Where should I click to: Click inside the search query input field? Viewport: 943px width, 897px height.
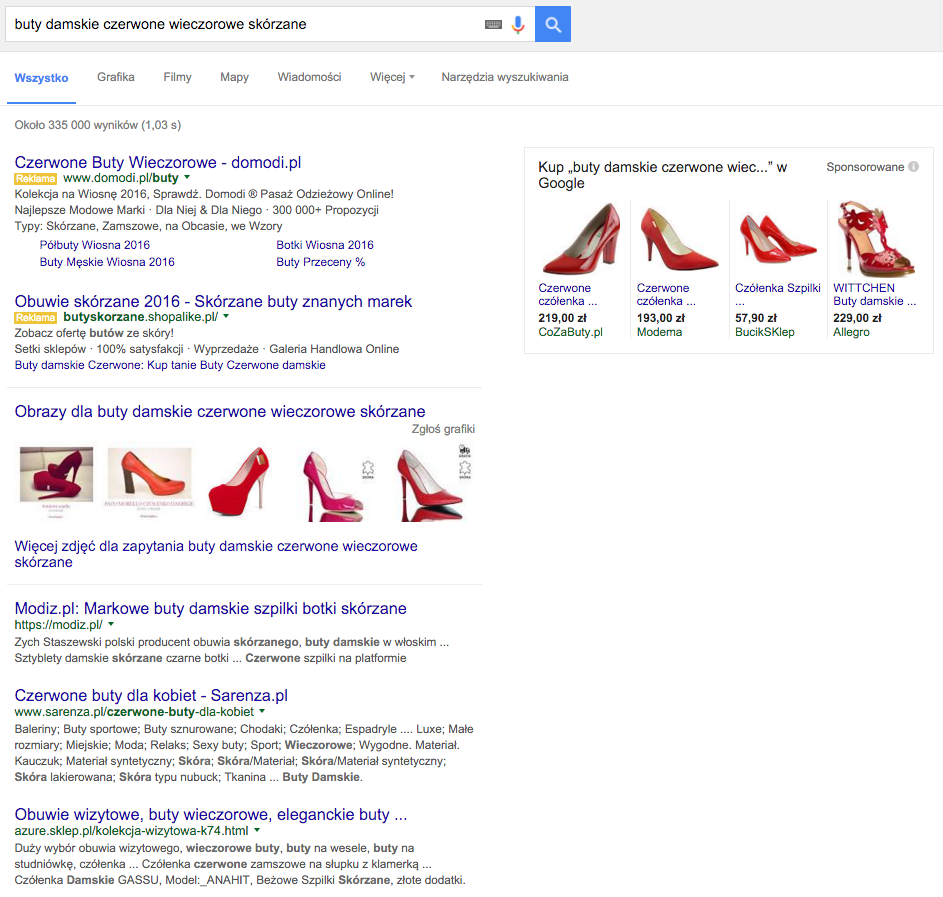(x=240, y=24)
